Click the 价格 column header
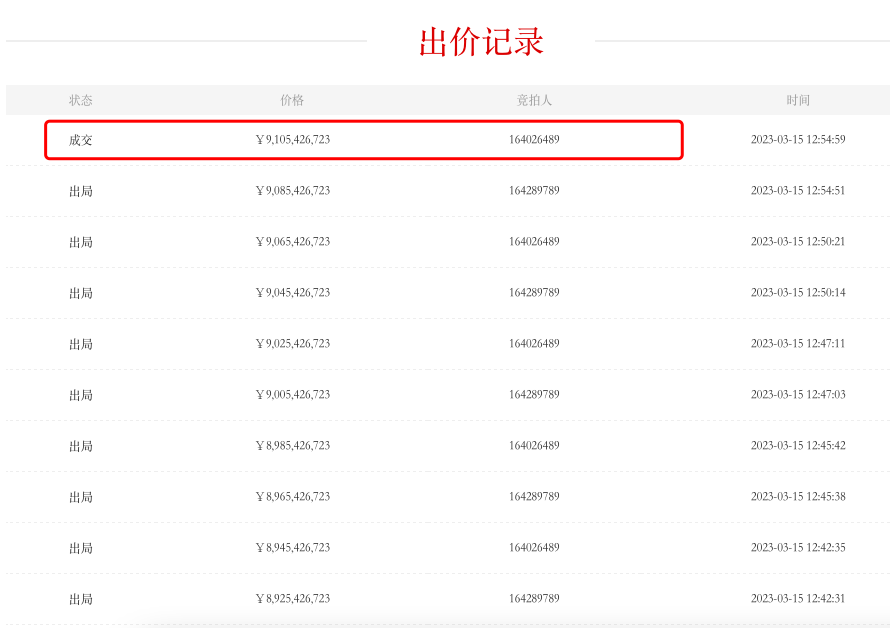The height and width of the screenshot is (628, 890). point(292,100)
